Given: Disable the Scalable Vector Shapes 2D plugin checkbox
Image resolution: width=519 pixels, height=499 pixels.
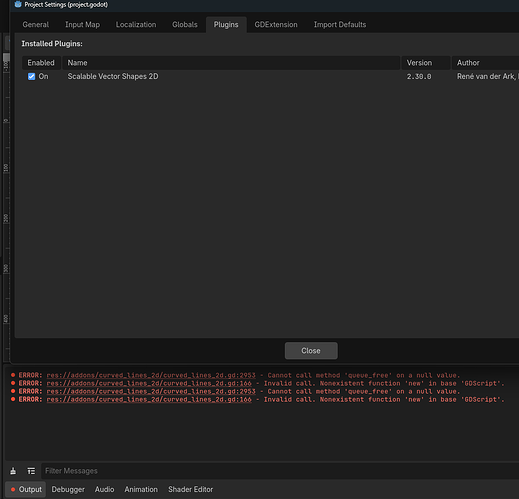Looking at the screenshot, I should [31, 77].
